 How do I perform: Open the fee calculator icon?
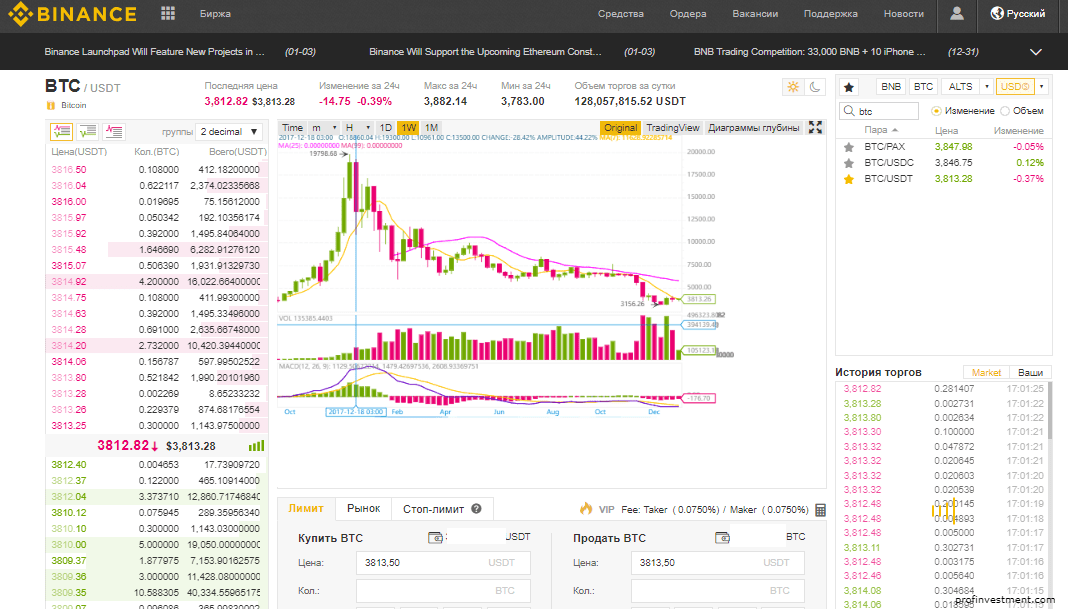click(820, 509)
